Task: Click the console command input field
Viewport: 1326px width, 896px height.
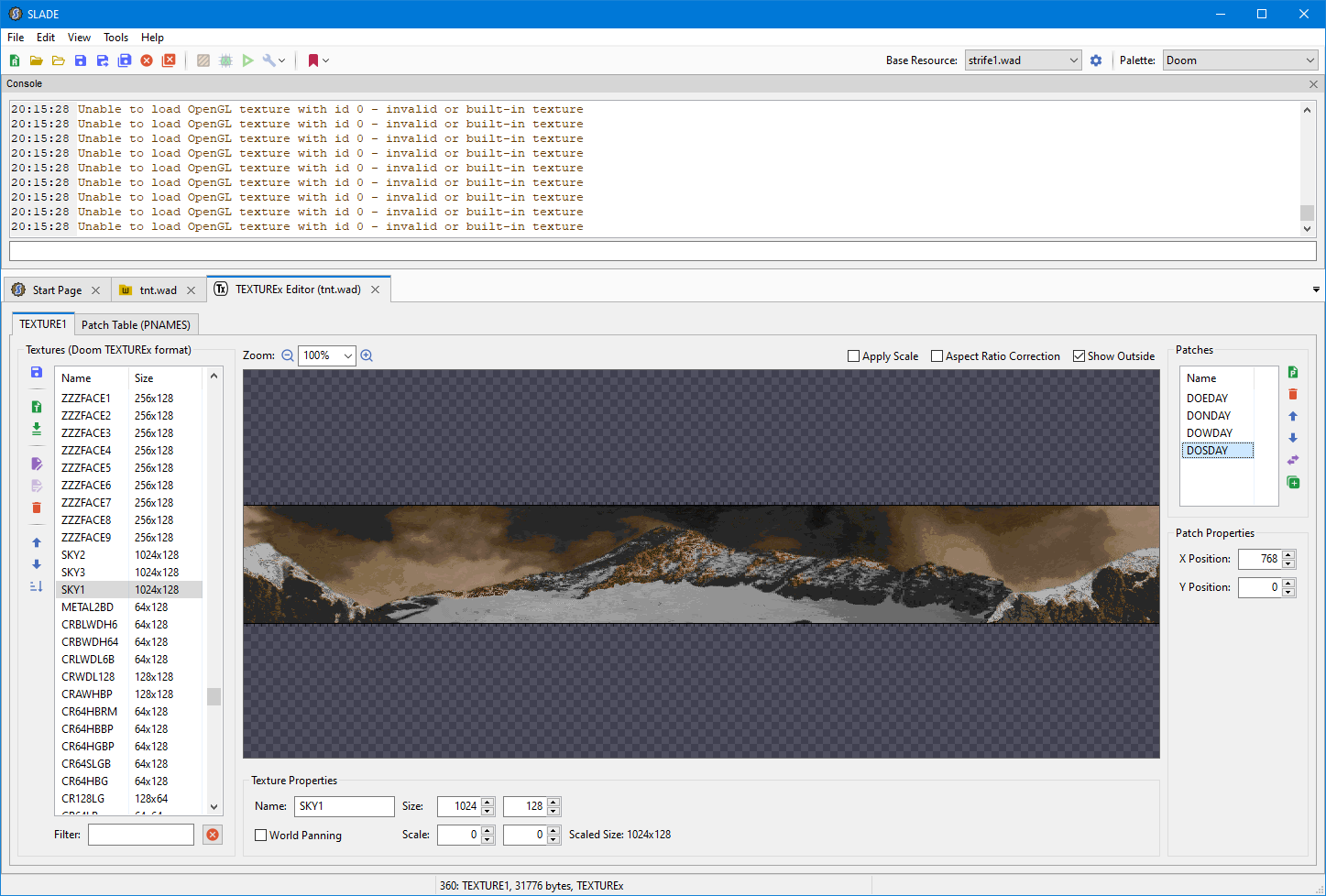Action: point(663,251)
